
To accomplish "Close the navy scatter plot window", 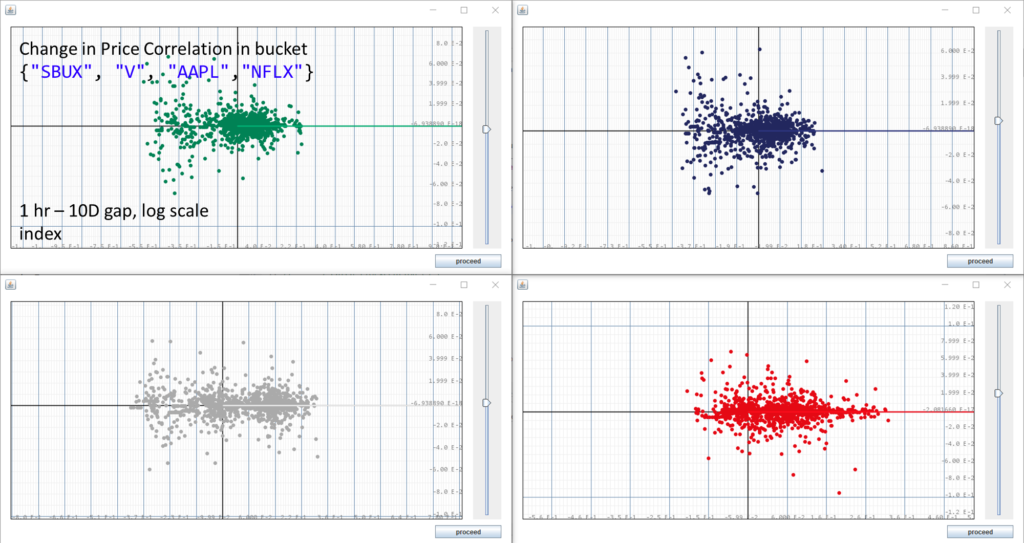I will [x=1007, y=10].
